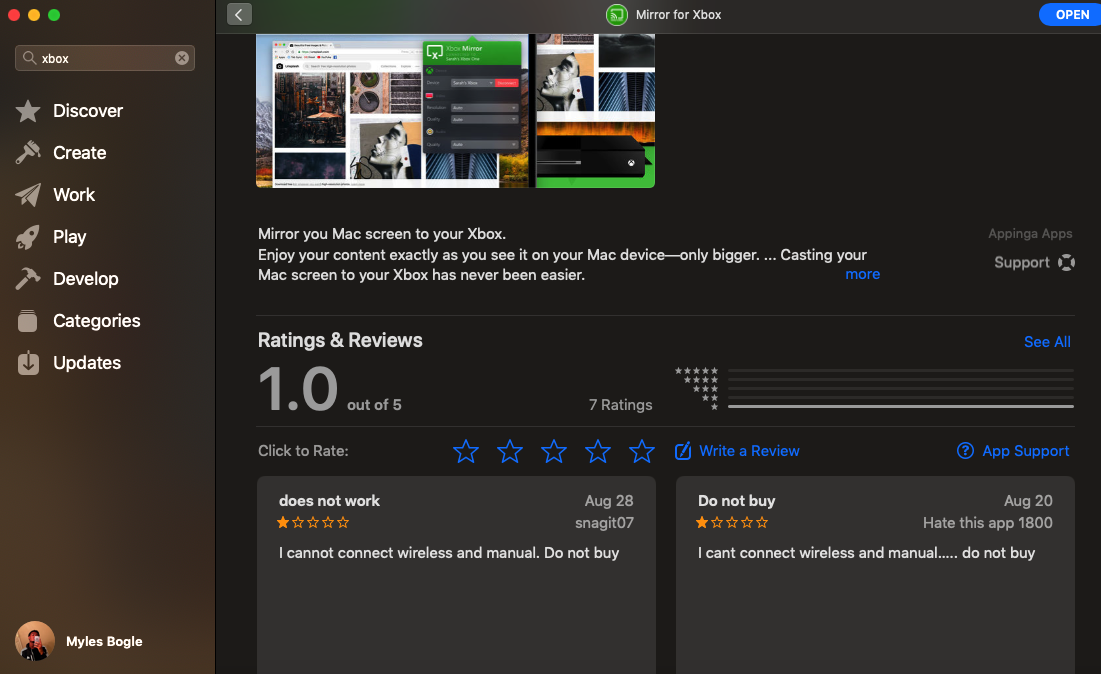This screenshot has height=674, width=1101.
Task: Click the App Support question mark icon
Action: click(x=965, y=451)
